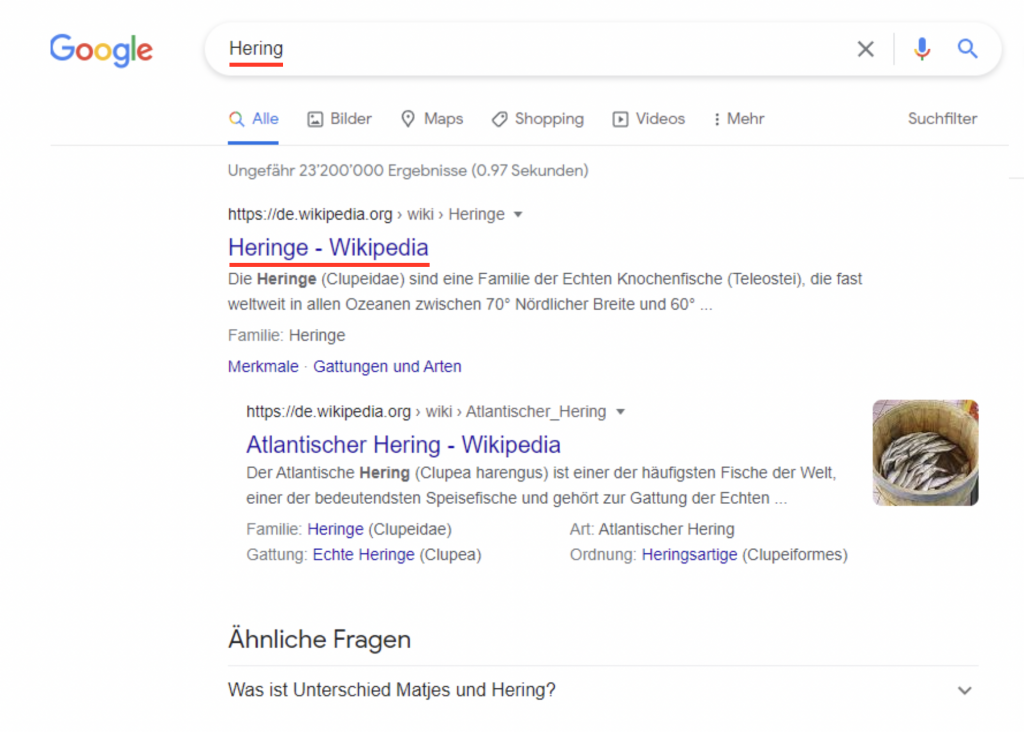Click the 'Art: Atlantischer Hering' text
This screenshot has height=732, width=1024.
[x=652, y=529]
